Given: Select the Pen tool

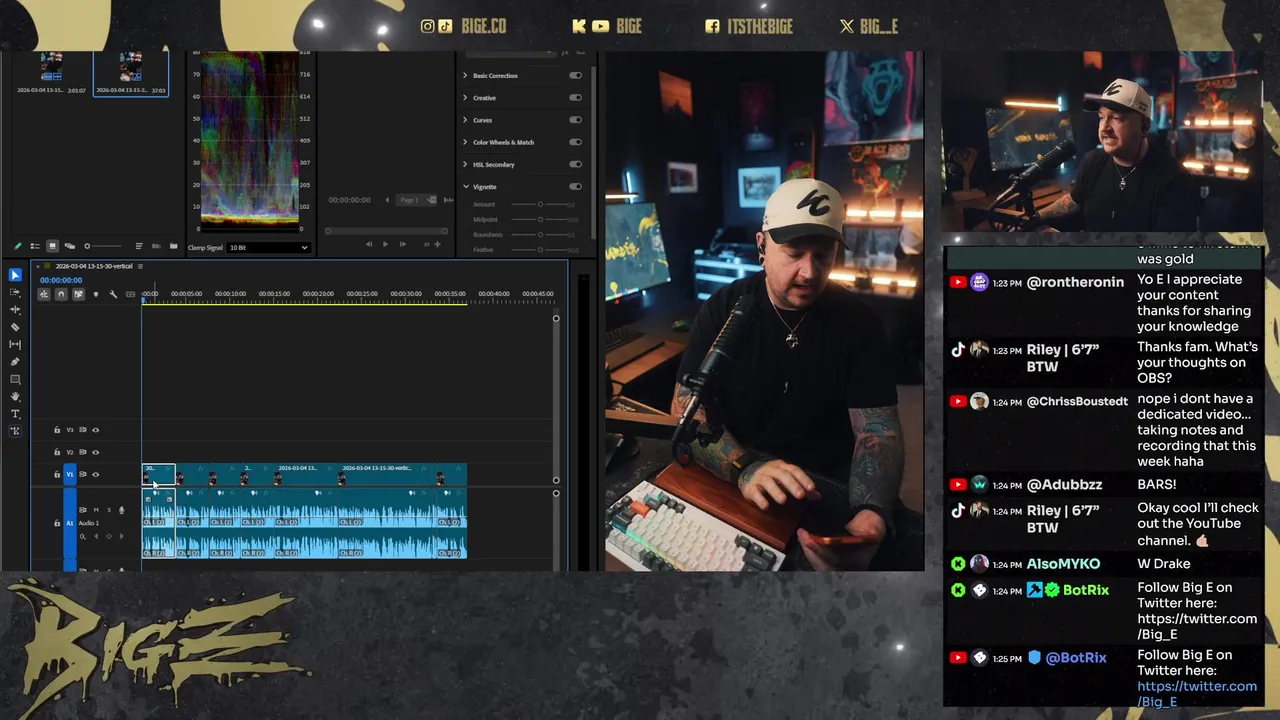Looking at the screenshot, I should click(x=15, y=362).
